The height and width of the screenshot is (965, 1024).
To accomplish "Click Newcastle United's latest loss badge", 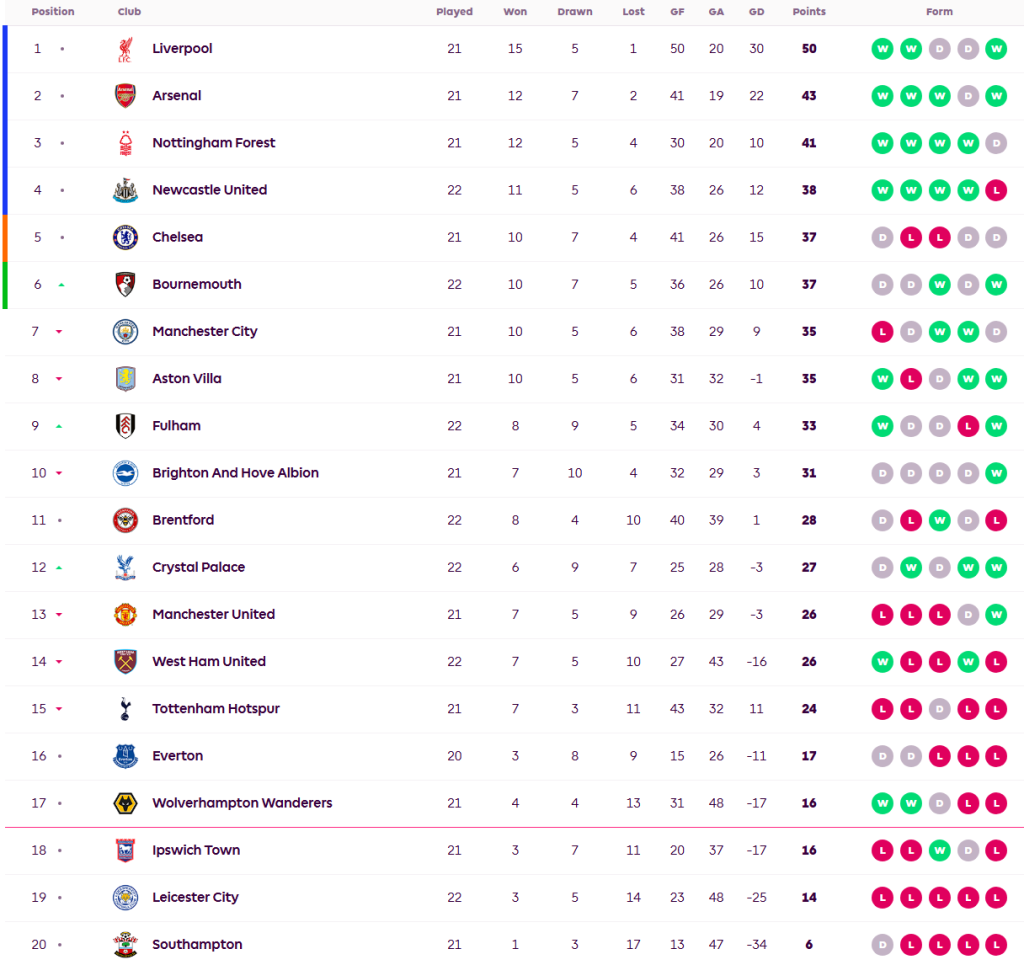I will point(995,190).
